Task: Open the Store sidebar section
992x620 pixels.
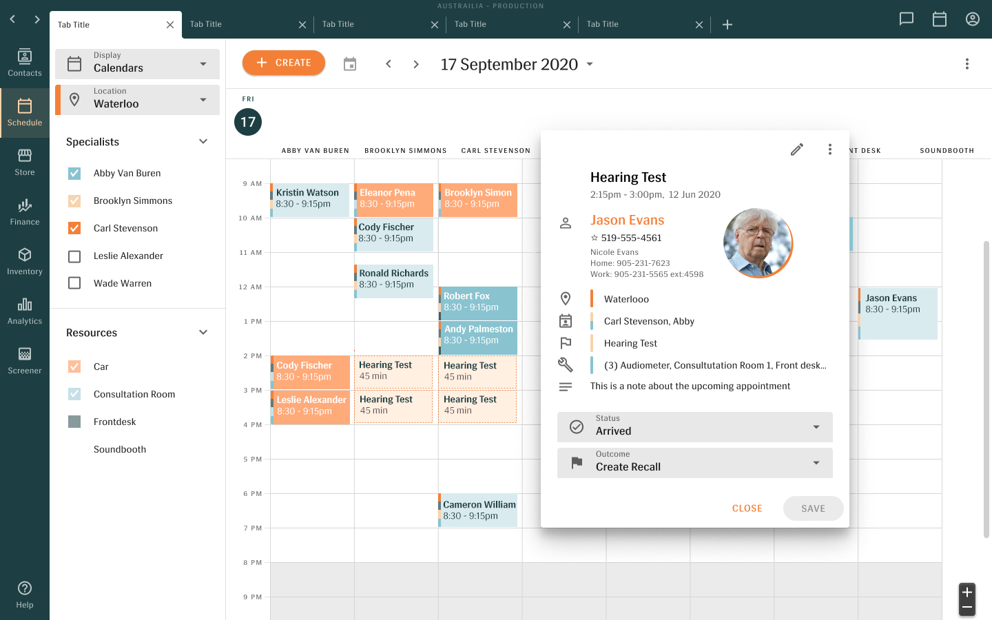Action: click(x=24, y=162)
